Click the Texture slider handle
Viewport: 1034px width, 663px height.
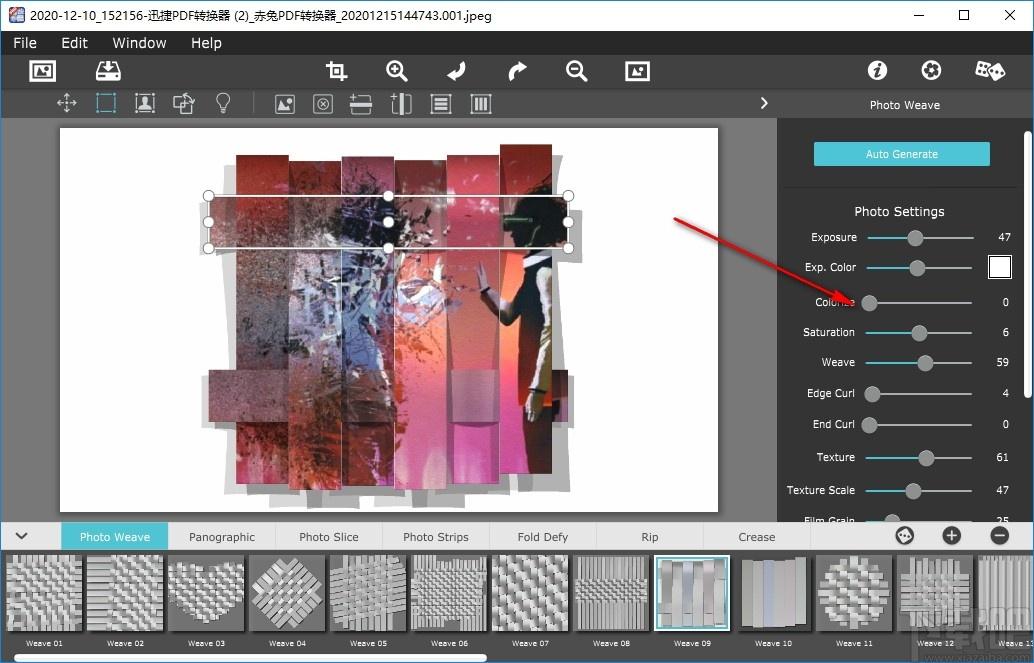tap(926, 458)
